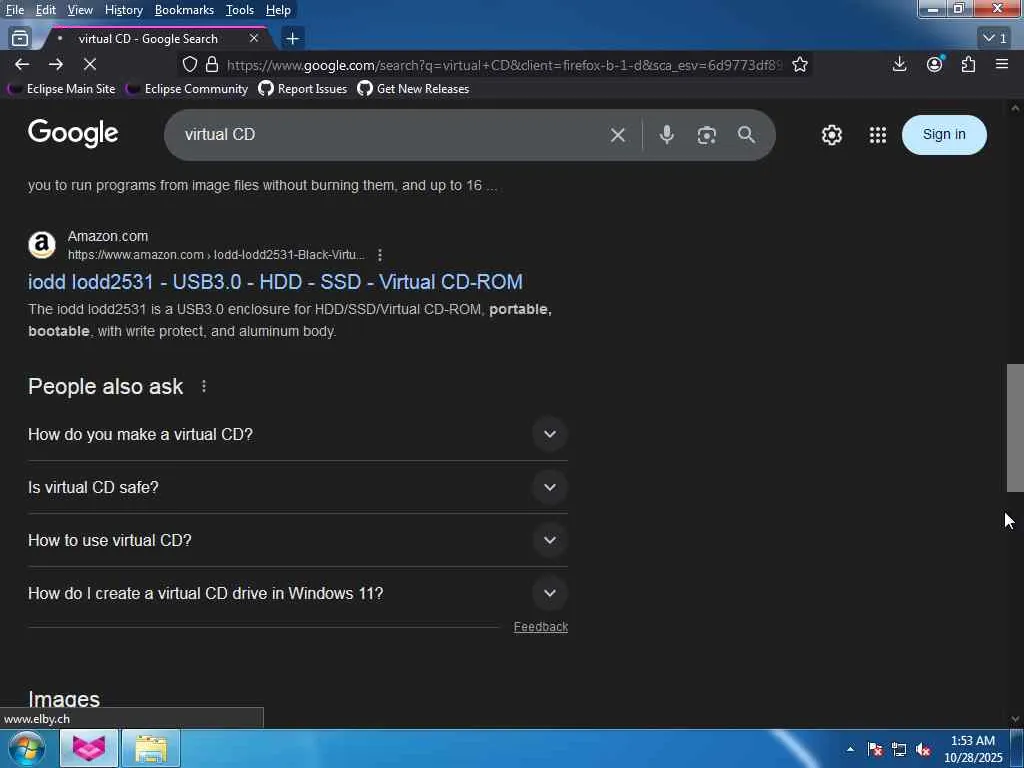Viewport: 1024px width, 768px height.
Task: Click the Amazon favicon in result
Action: coord(42,245)
